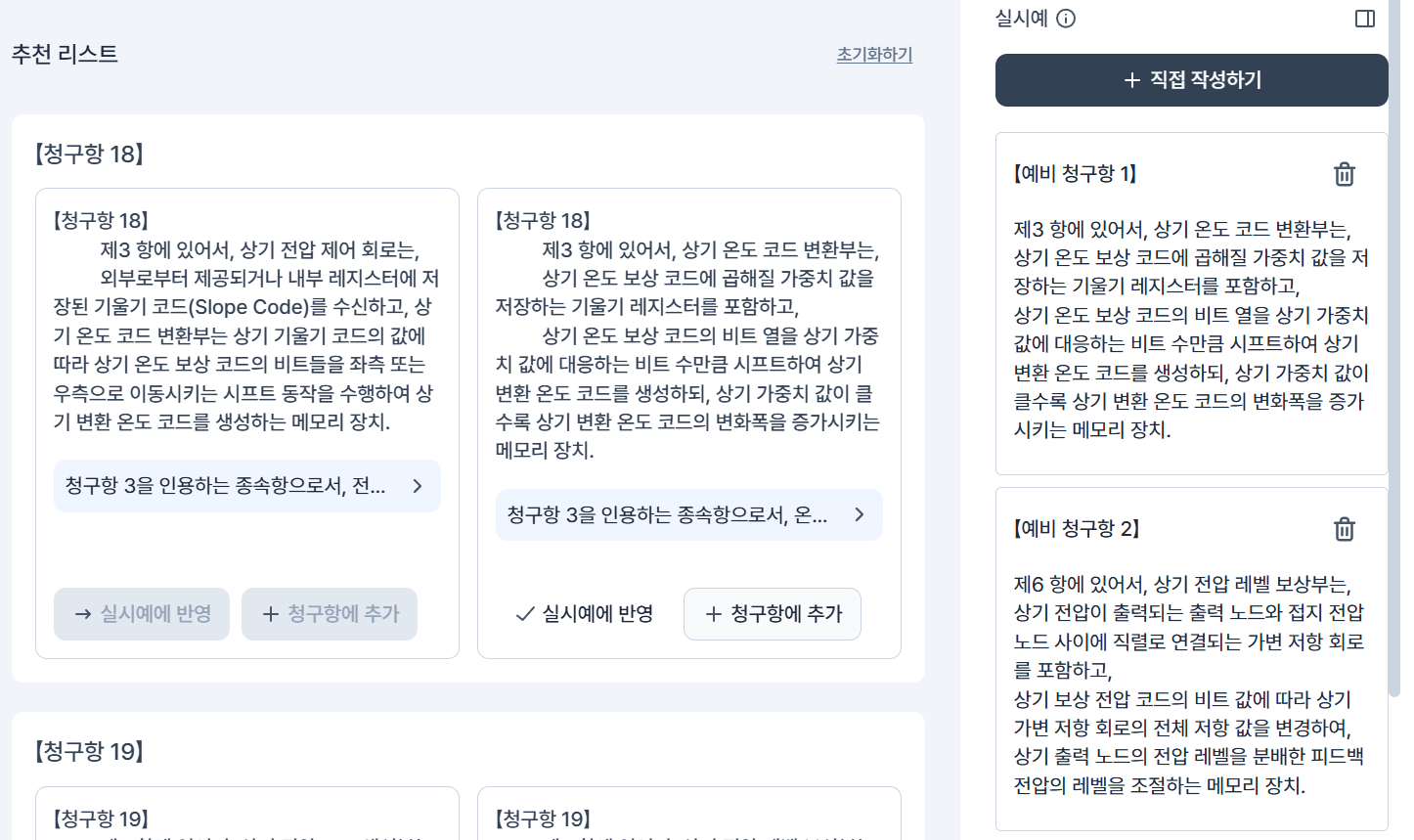Click the disabled 실시예에 반영 button
Screen dimensions: 1414x840
142,614
